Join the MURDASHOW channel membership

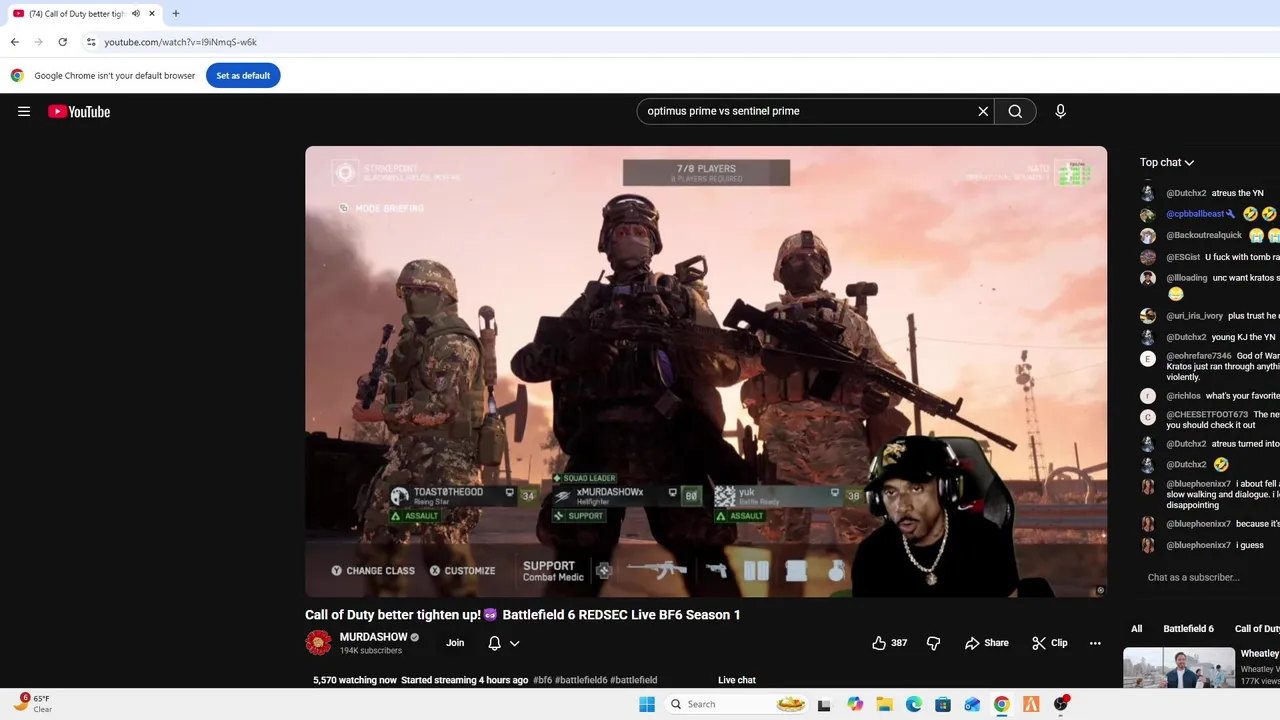[x=455, y=643]
